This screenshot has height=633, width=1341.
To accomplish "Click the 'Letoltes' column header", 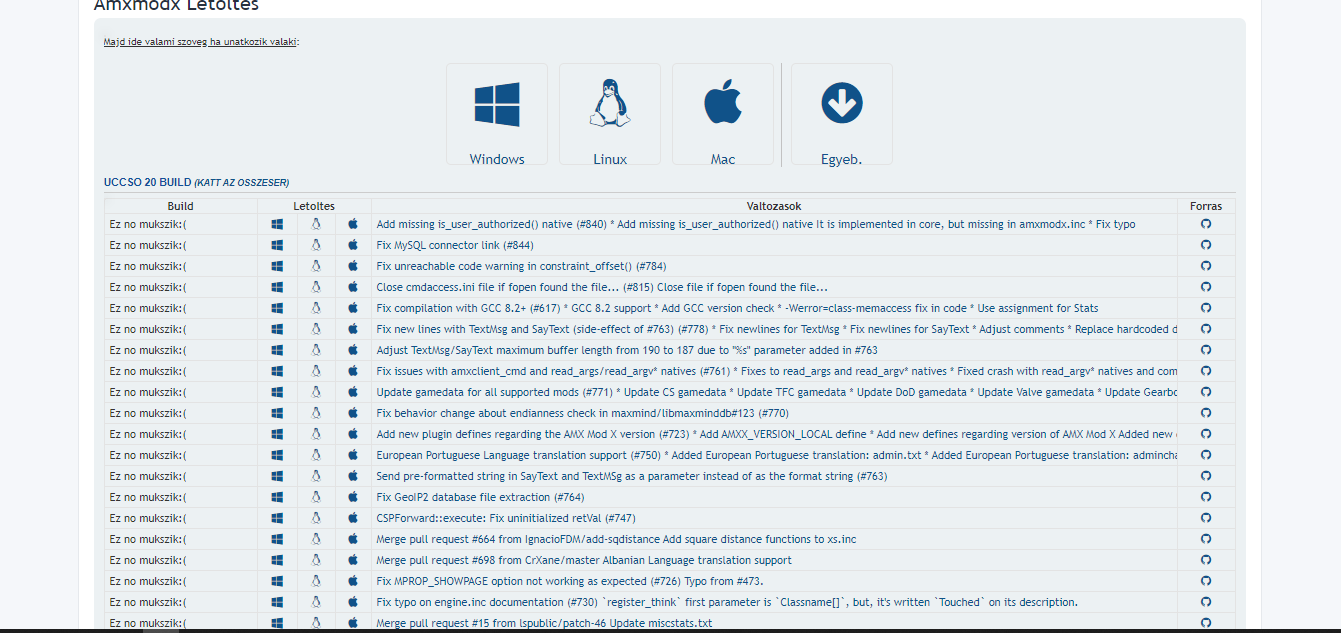I will 314,206.
